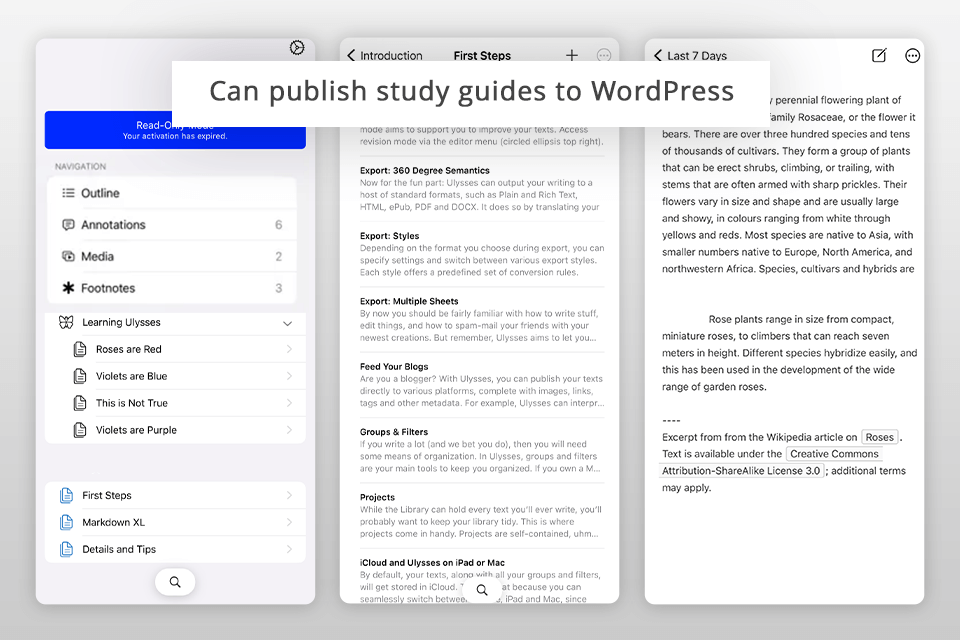Click the Learning Ulysses butterfly icon
The height and width of the screenshot is (640, 960).
[66, 322]
